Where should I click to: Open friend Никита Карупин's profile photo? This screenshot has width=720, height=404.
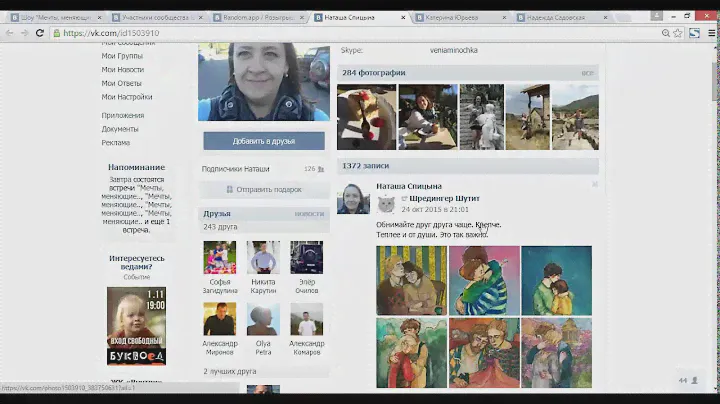point(263,257)
